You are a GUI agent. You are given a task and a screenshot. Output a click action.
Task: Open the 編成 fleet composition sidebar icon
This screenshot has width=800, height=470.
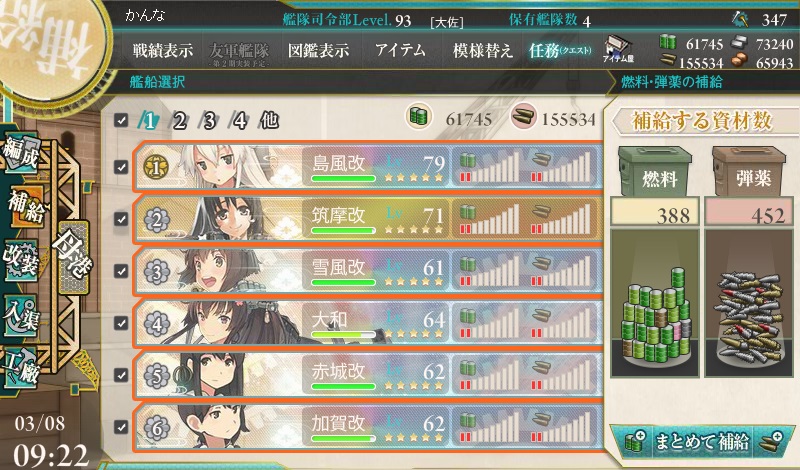[x=21, y=152]
